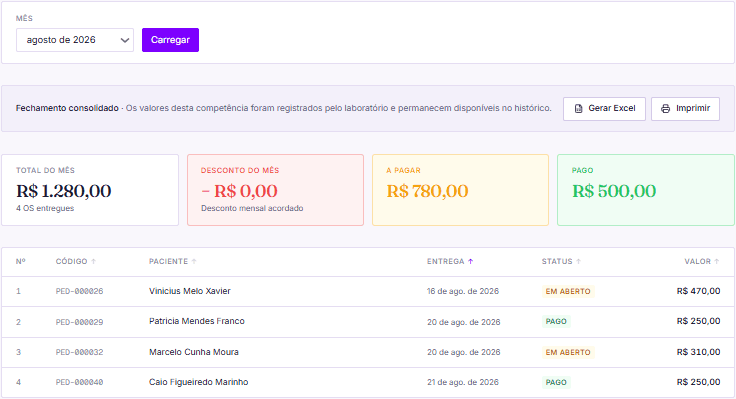Click patient Vinicius Melo Xavier

[x=190, y=291]
